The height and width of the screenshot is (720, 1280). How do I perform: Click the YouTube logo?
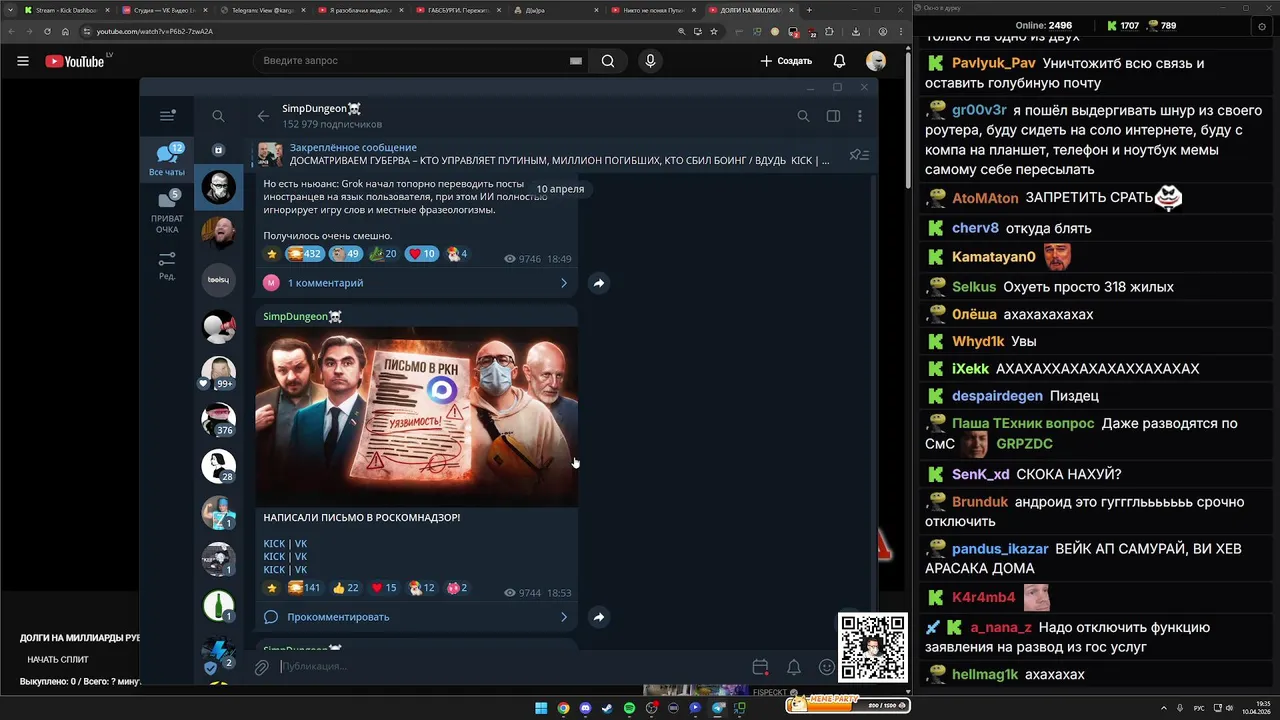(x=75, y=61)
